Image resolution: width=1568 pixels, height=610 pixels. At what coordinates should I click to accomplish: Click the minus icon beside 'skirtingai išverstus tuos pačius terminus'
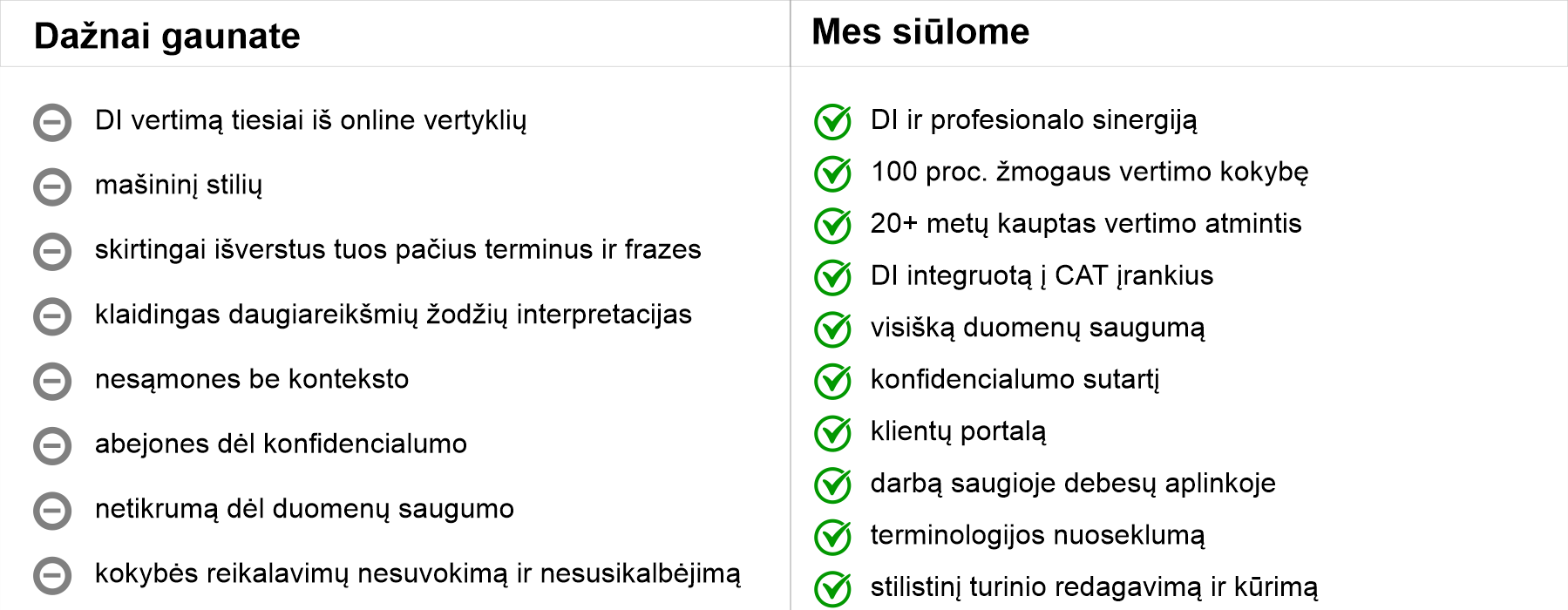pyautogui.click(x=52, y=253)
